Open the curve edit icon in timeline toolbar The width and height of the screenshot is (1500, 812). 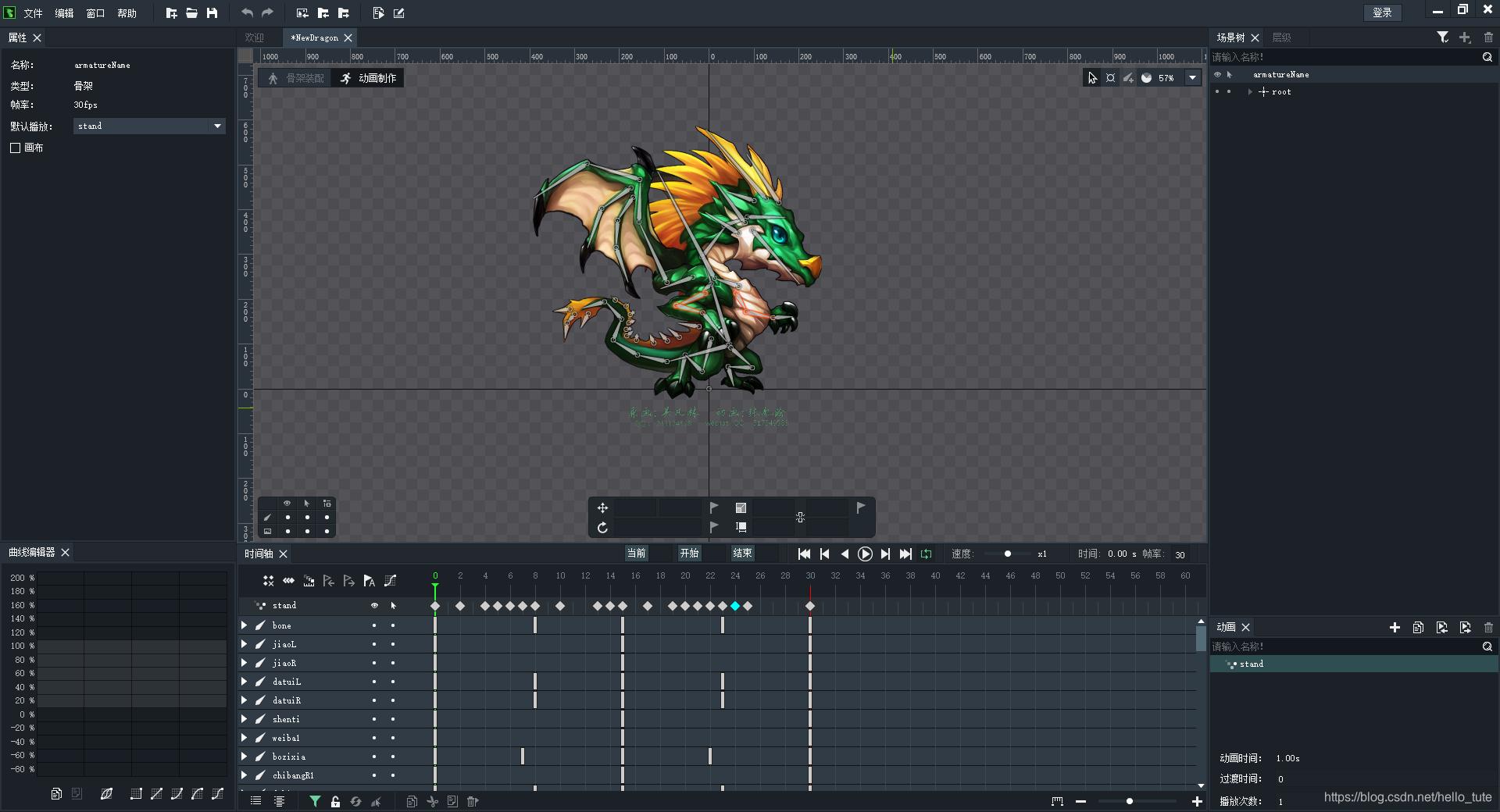[x=390, y=581]
